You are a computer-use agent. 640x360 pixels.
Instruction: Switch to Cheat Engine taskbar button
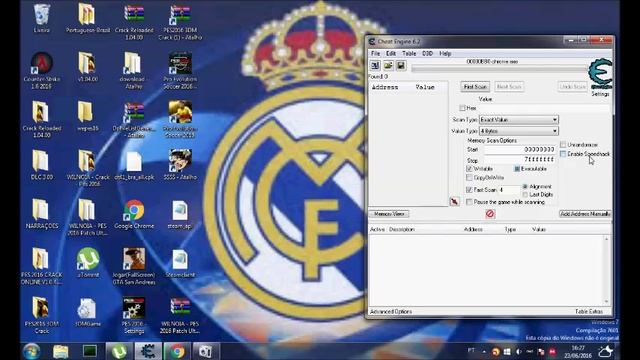pyautogui.click(x=148, y=351)
